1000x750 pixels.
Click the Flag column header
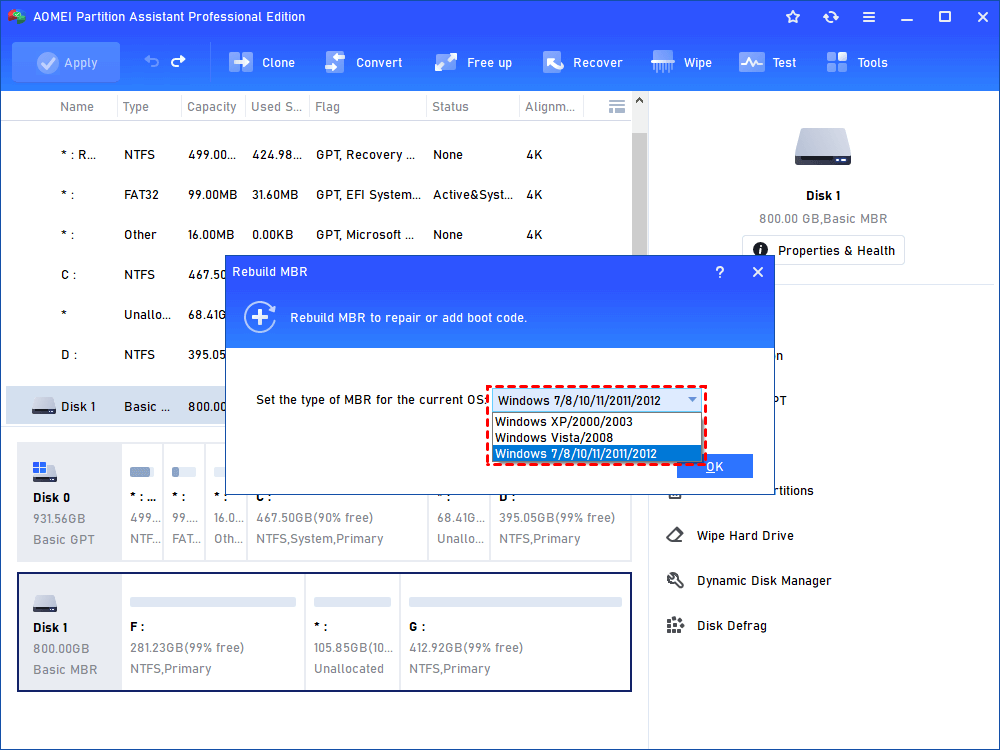click(327, 107)
